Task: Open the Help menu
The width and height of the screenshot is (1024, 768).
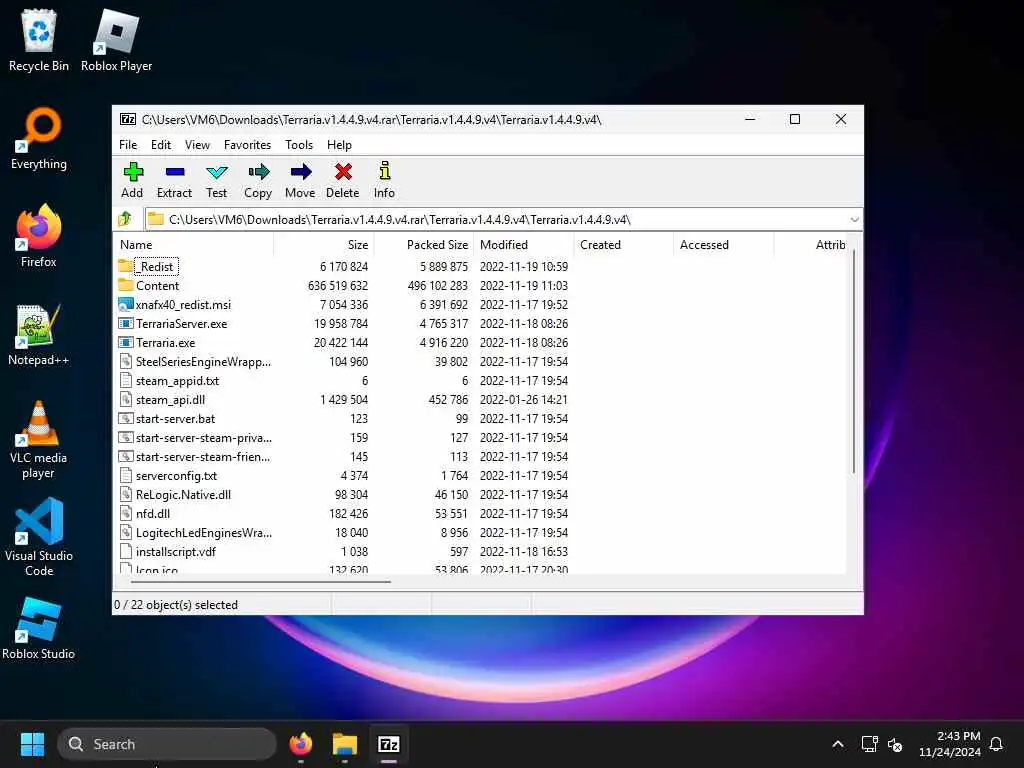Action: point(339,145)
